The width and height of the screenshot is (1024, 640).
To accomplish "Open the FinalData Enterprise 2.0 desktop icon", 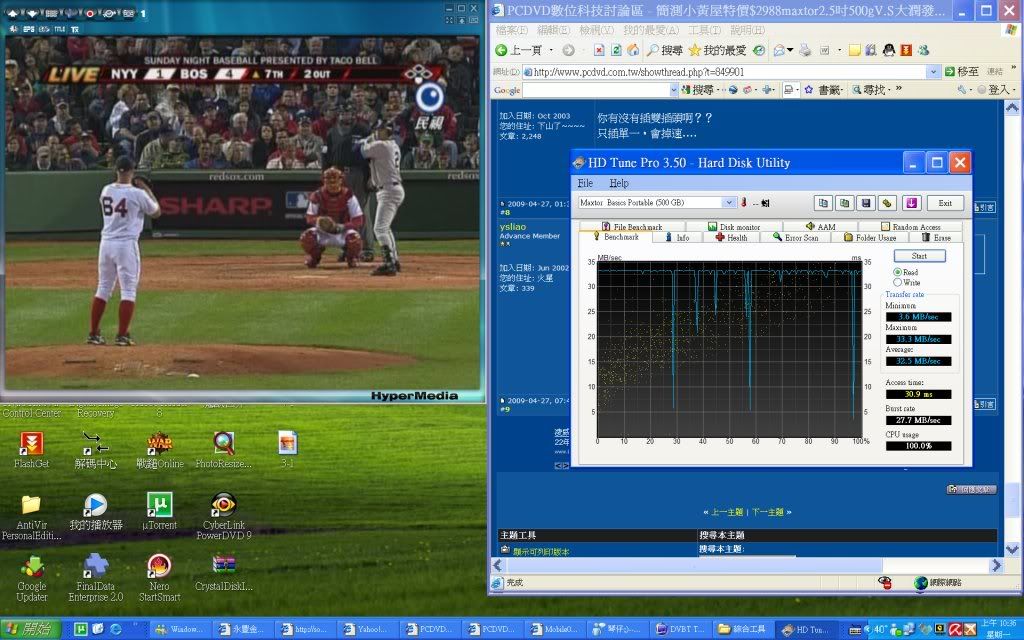I will (x=95, y=577).
